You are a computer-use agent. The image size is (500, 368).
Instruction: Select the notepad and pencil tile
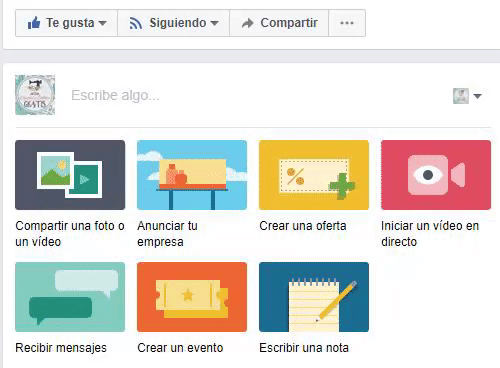click(314, 297)
